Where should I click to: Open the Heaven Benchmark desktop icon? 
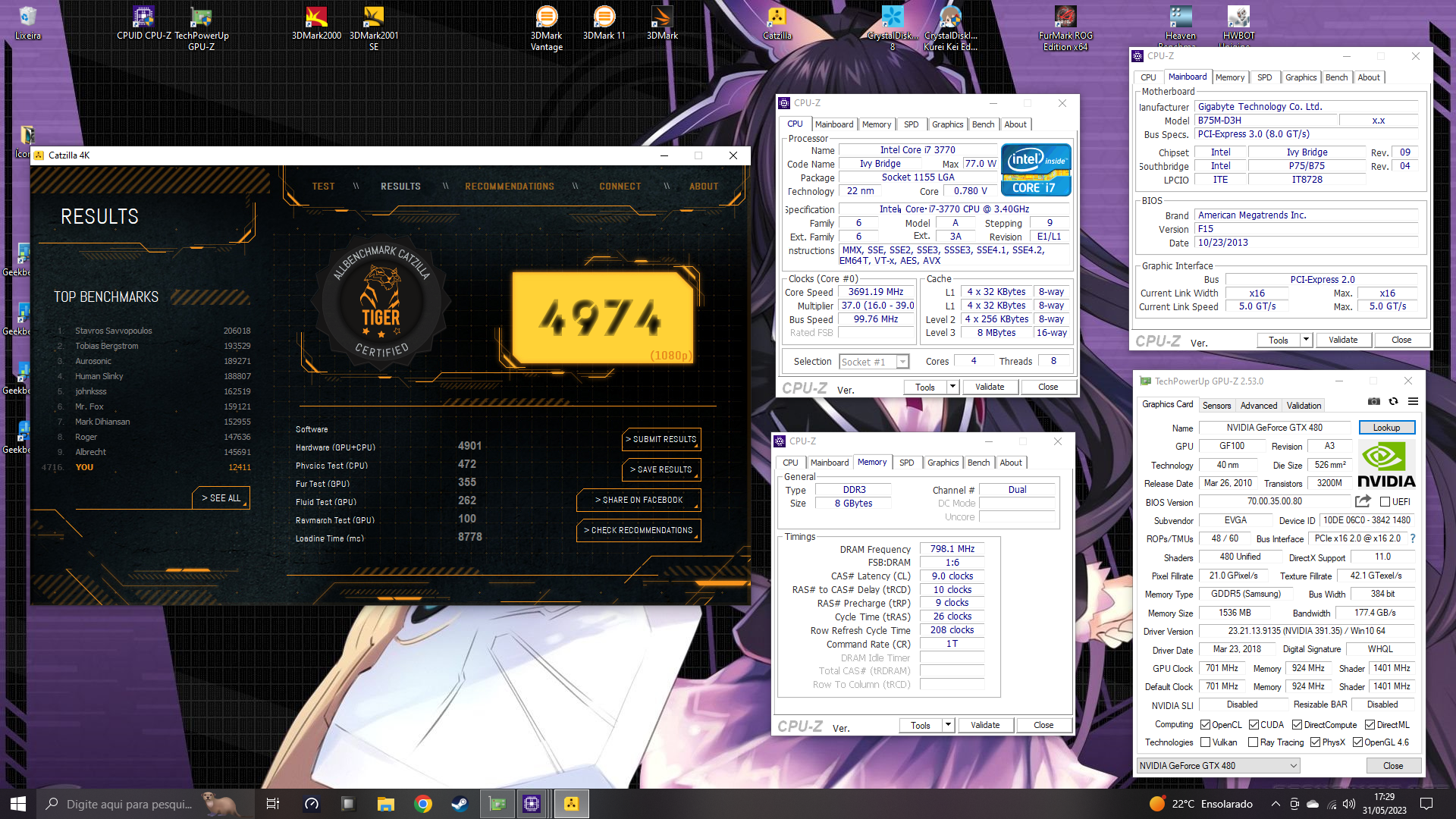click(1181, 25)
